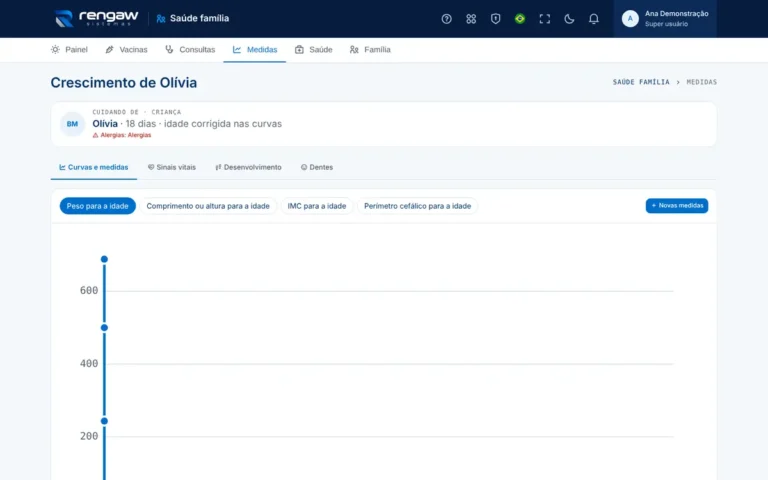
Task: Open the Família menu item
Action: tap(370, 49)
